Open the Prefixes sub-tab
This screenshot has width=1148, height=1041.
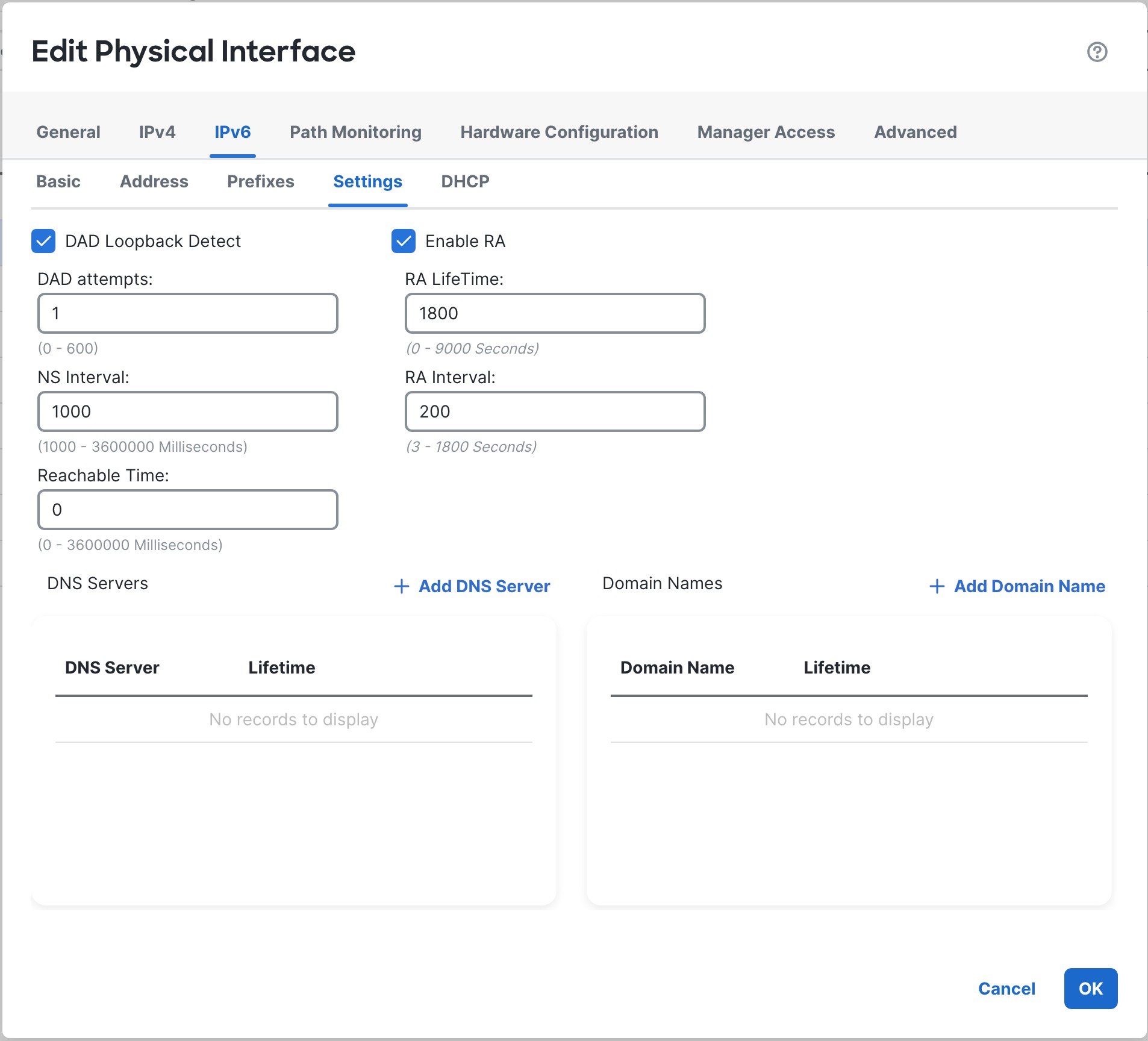coord(260,181)
